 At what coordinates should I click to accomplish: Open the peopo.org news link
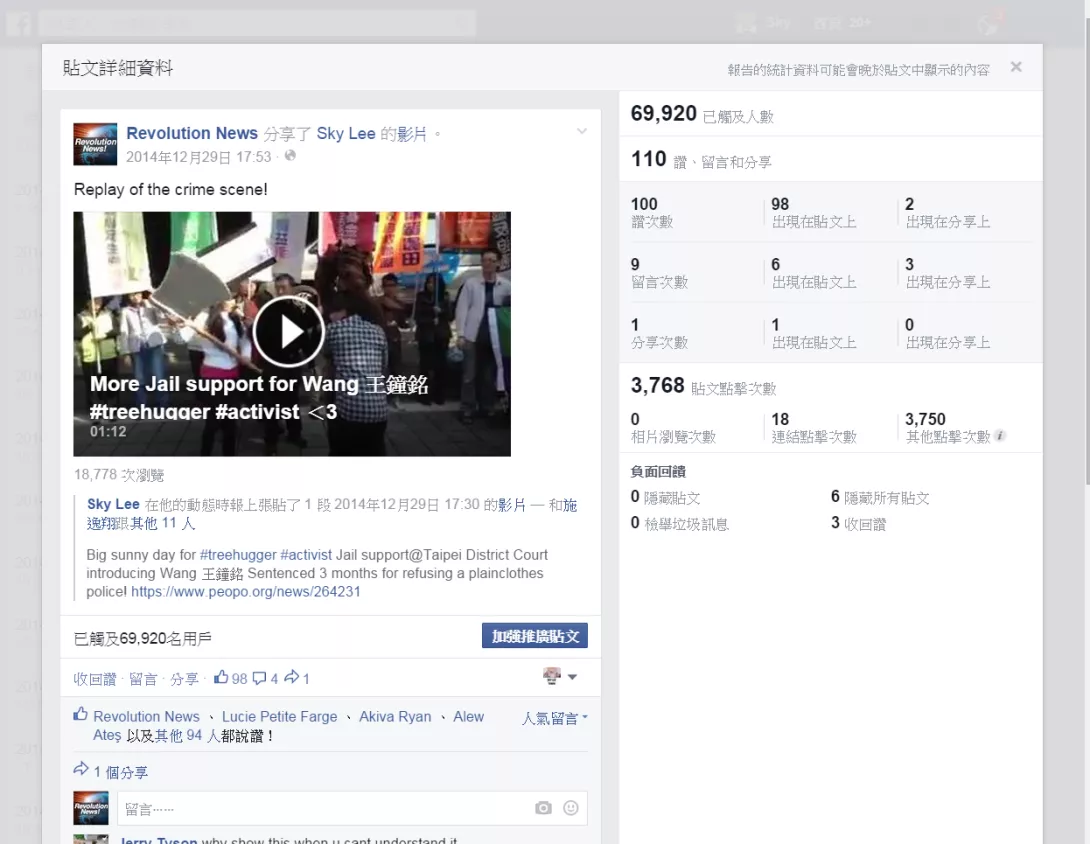pos(245,592)
